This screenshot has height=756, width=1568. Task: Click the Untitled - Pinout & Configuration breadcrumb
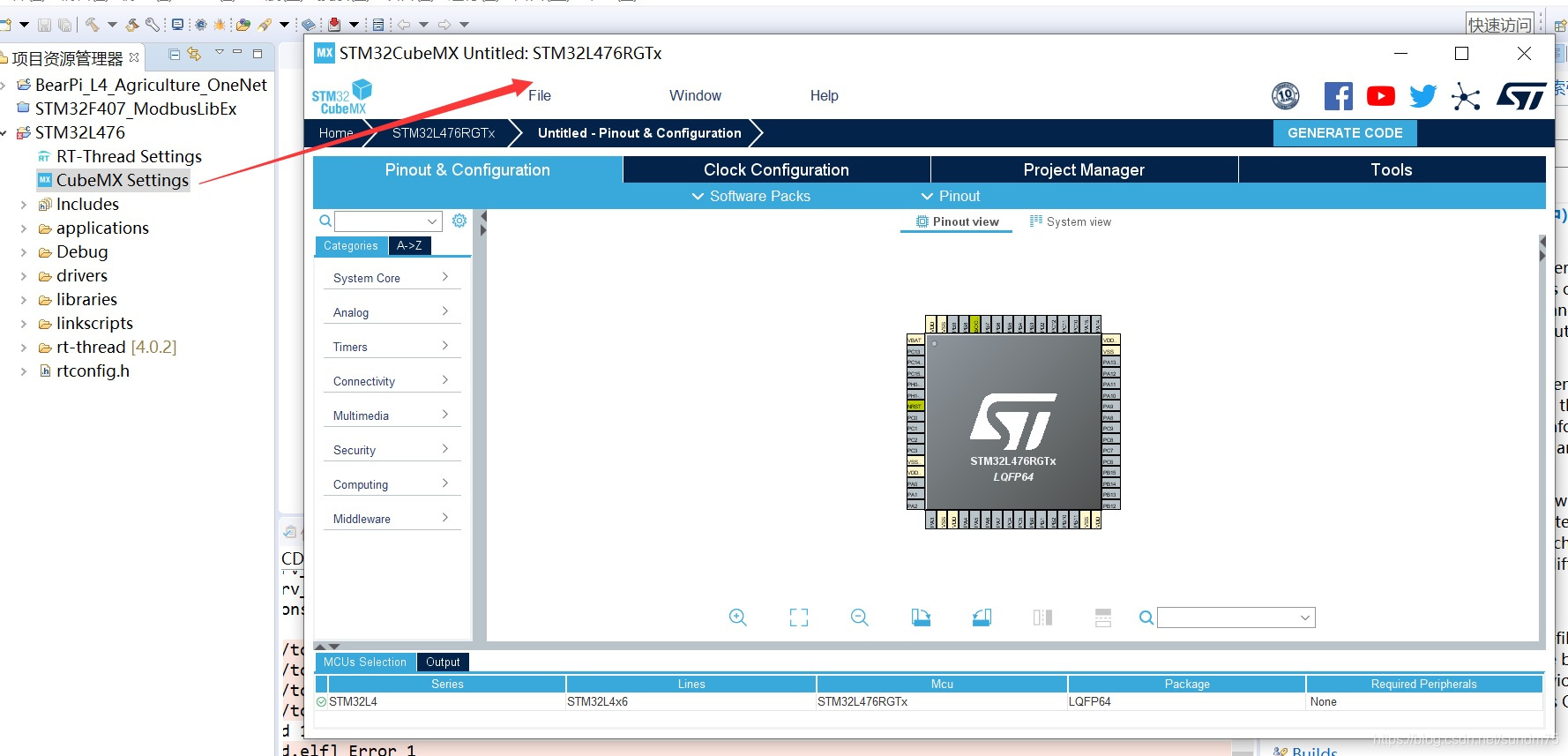(639, 133)
